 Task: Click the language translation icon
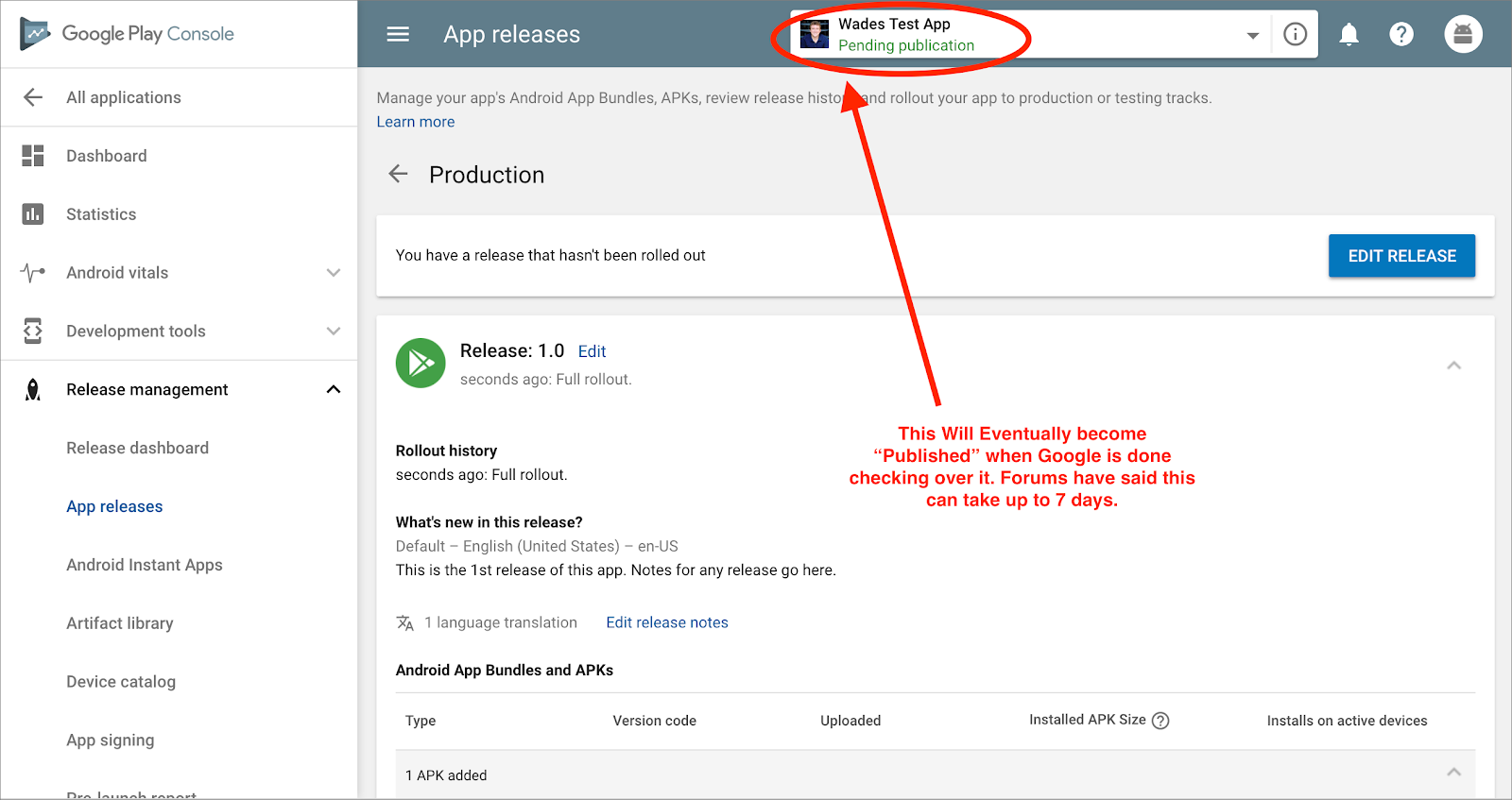point(405,622)
